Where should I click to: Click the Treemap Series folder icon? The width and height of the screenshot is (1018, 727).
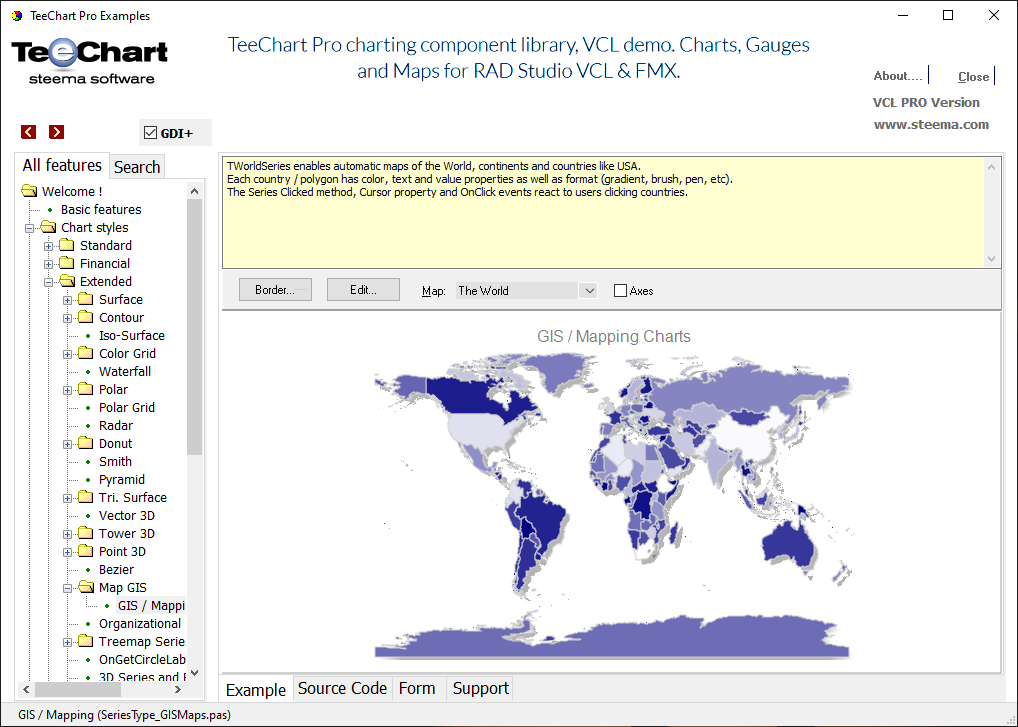(x=86, y=641)
